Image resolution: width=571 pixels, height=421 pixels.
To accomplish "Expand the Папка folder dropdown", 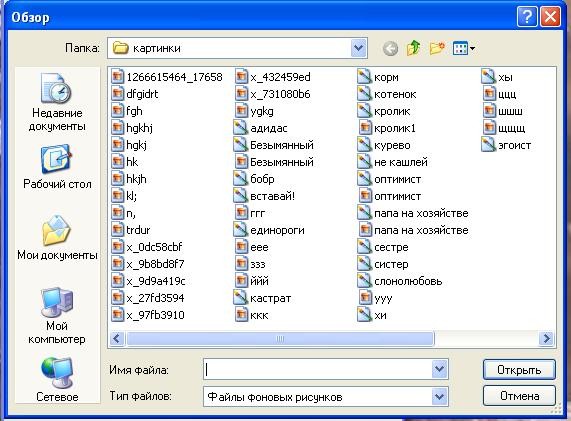I will [359, 48].
